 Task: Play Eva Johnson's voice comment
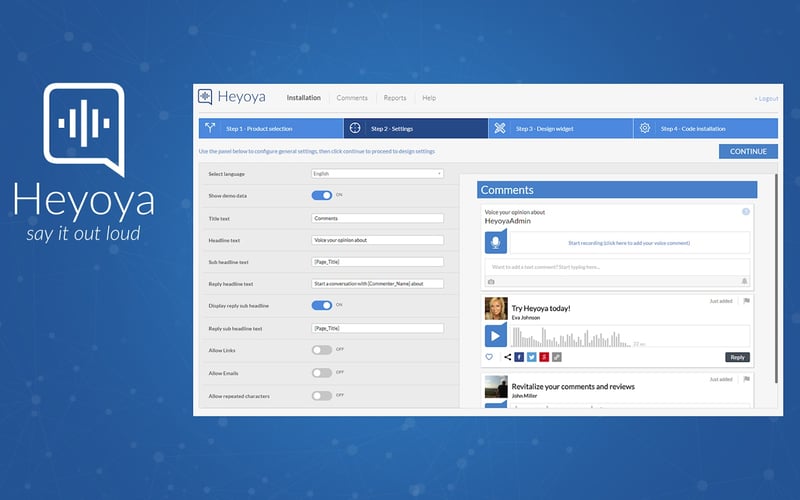(x=495, y=336)
